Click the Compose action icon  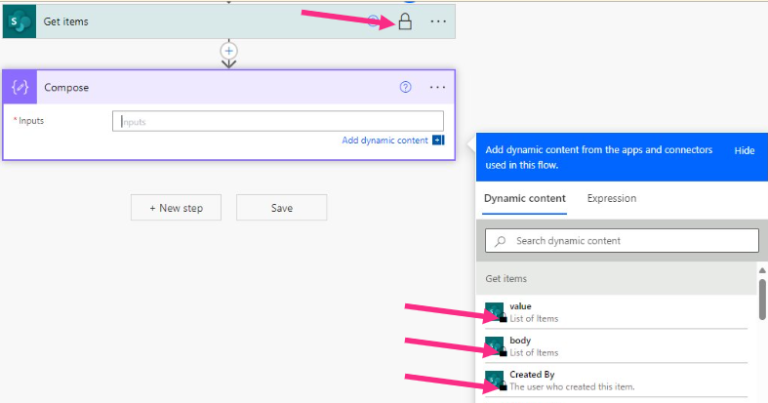(19, 87)
